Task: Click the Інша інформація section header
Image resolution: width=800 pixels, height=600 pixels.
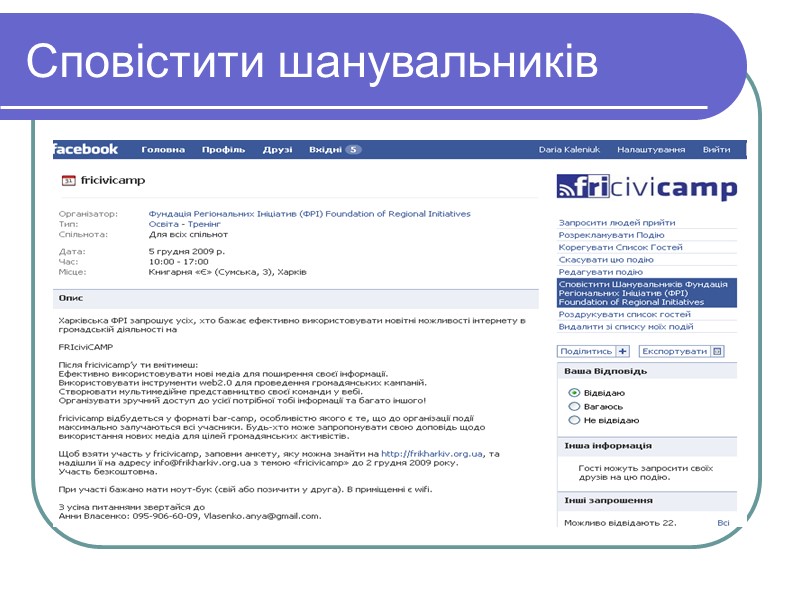Action: 647,446
